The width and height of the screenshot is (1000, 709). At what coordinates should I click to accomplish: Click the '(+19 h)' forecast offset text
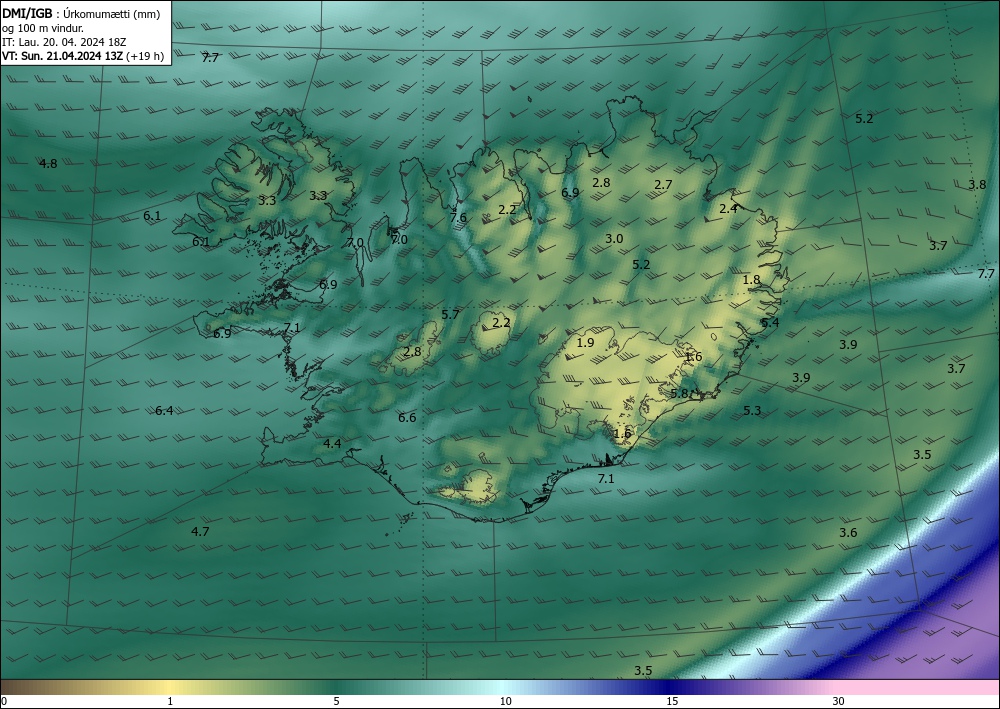145,56
